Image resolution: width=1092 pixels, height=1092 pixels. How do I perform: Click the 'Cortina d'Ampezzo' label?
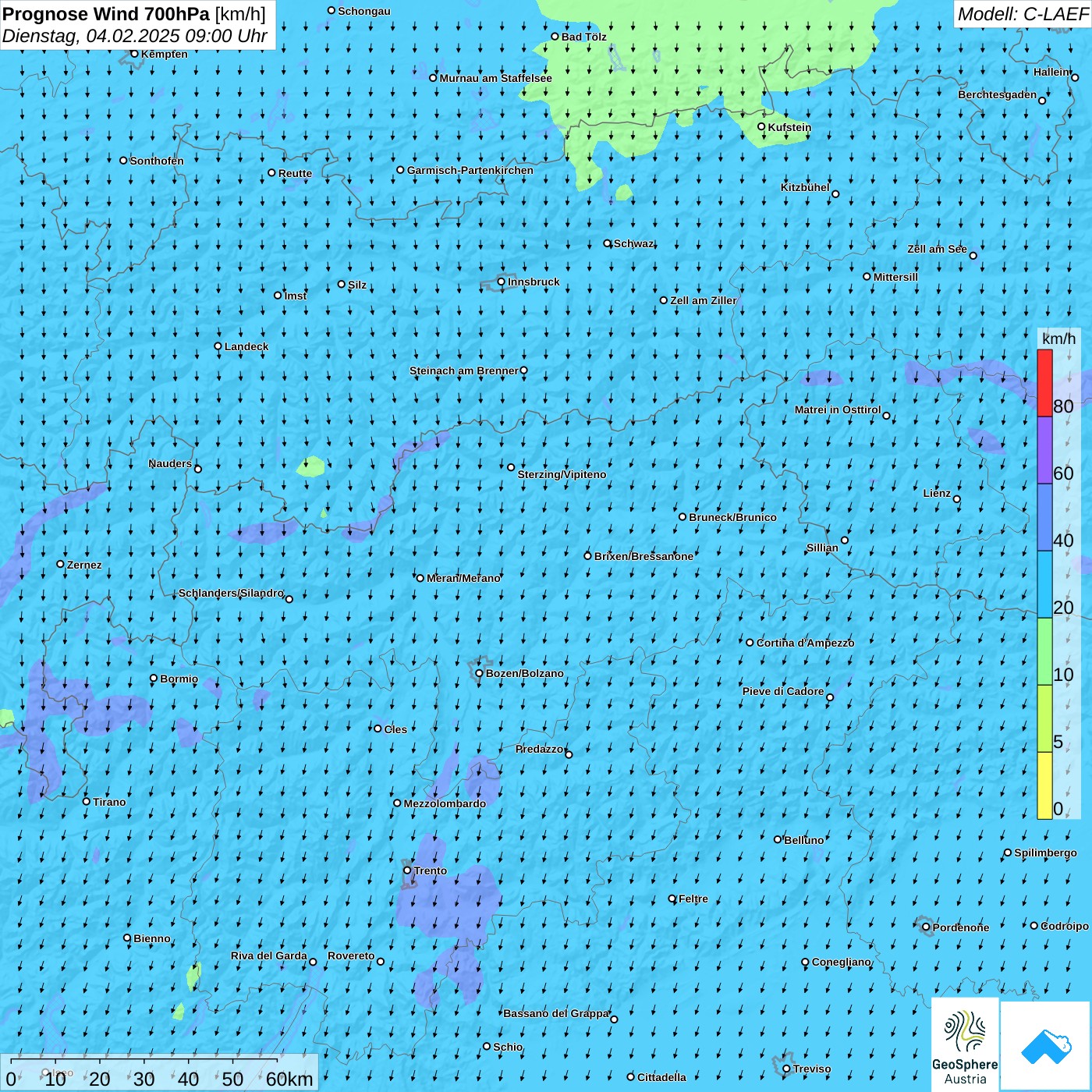pos(805,643)
